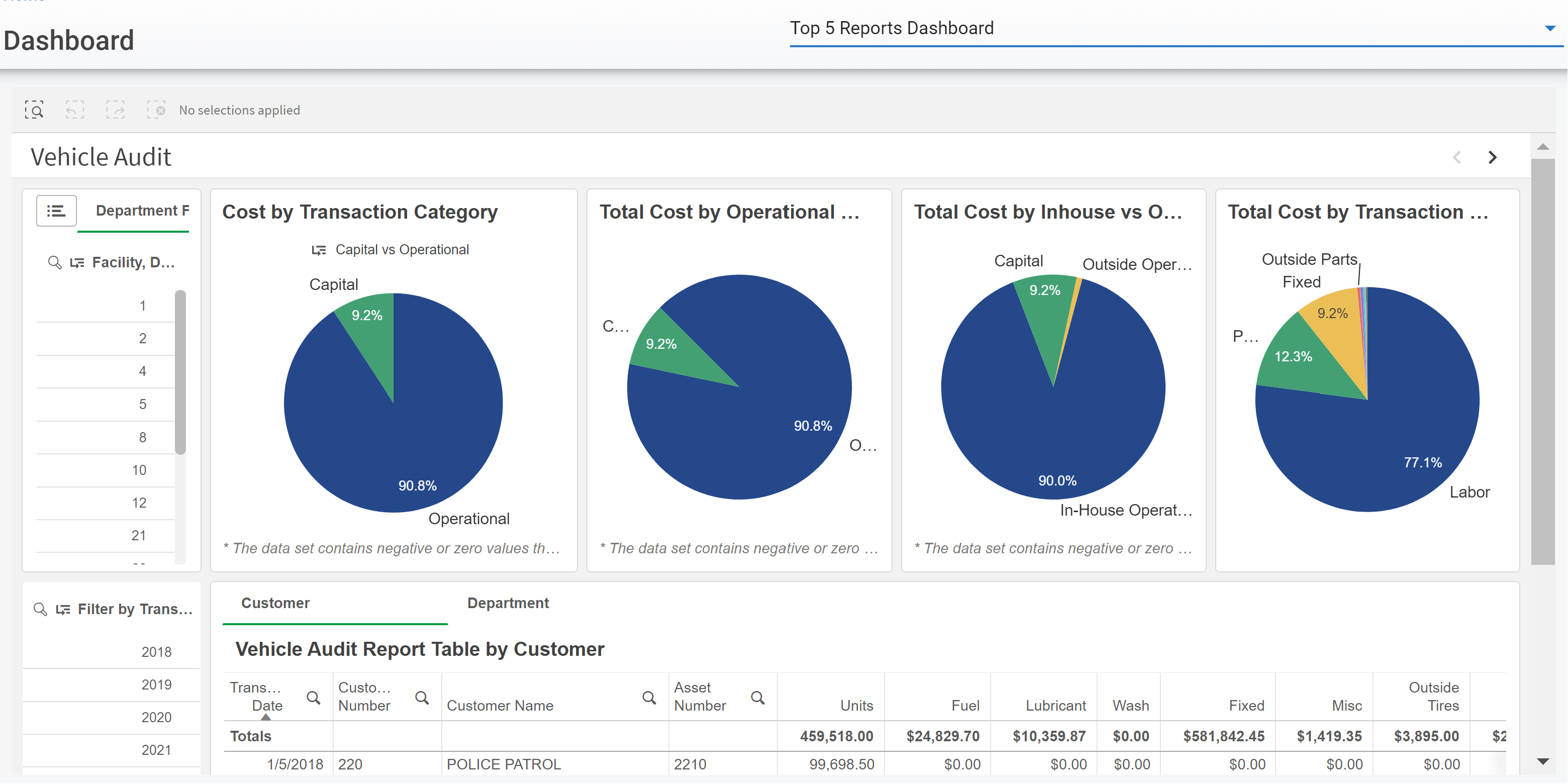This screenshot has width=1568, height=784.
Task: Search in the Asset Number column
Action: point(757,698)
